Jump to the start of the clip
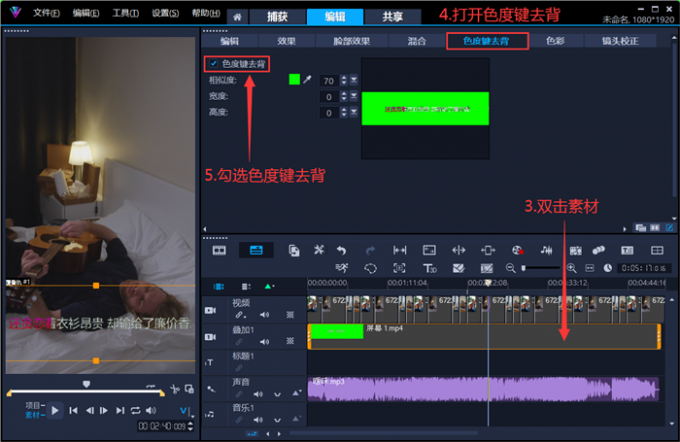This screenshot has height=442, width=680. (73, 410)
